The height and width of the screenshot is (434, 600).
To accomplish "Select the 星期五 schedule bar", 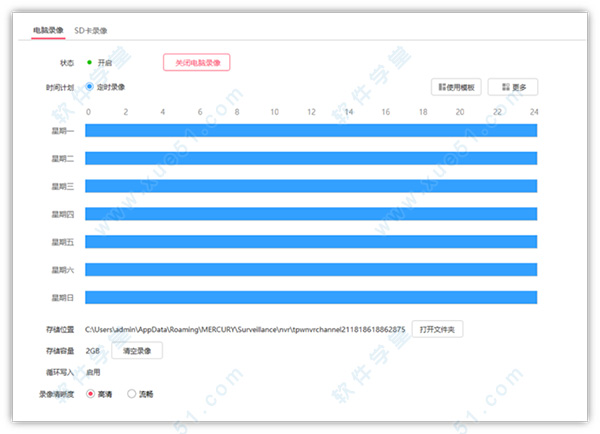I will pos(311,241).
